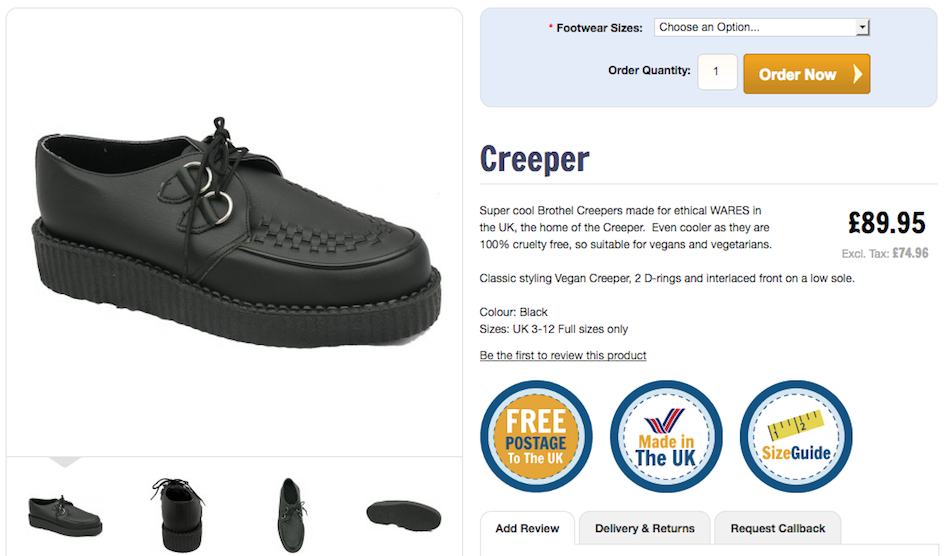
Task: Click the dropdown arrow beside Choose an Option
Action: tap(862, 27)
